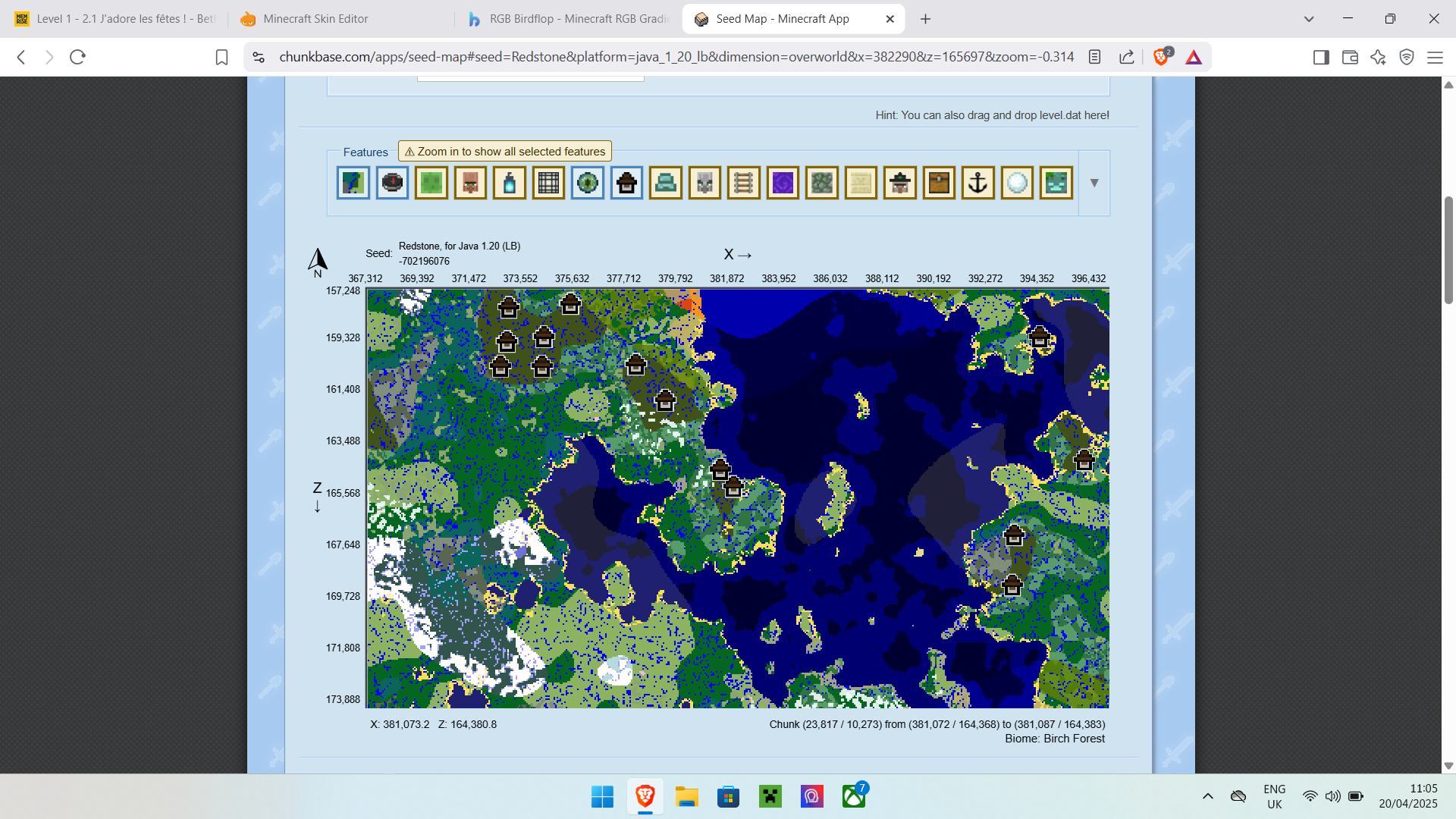Open Brave browser from the taskbar
Viewport: 1456px width, 819px height.
[x=645, y=796]
